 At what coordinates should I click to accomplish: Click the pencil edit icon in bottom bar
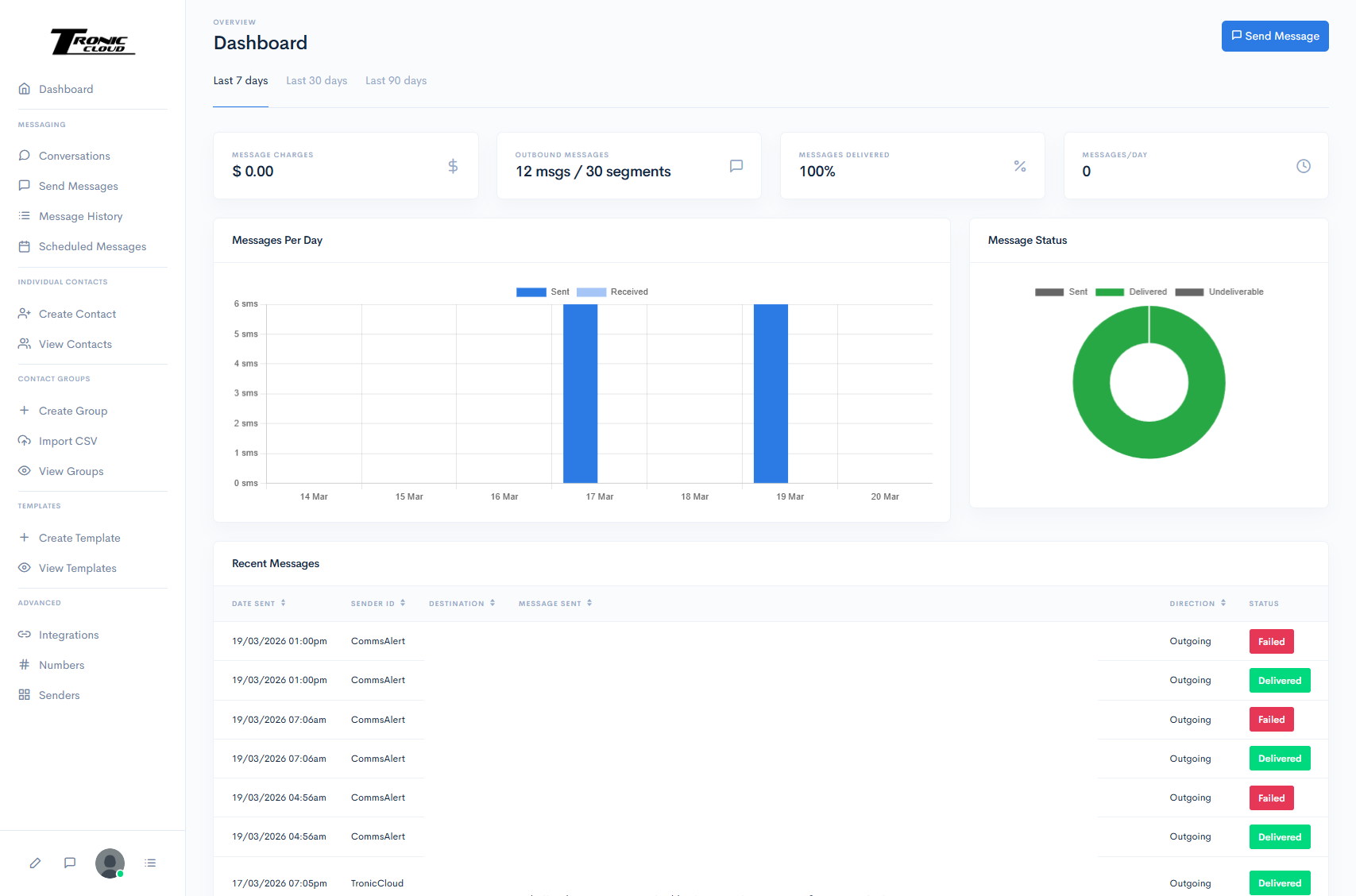pos(35,863)
